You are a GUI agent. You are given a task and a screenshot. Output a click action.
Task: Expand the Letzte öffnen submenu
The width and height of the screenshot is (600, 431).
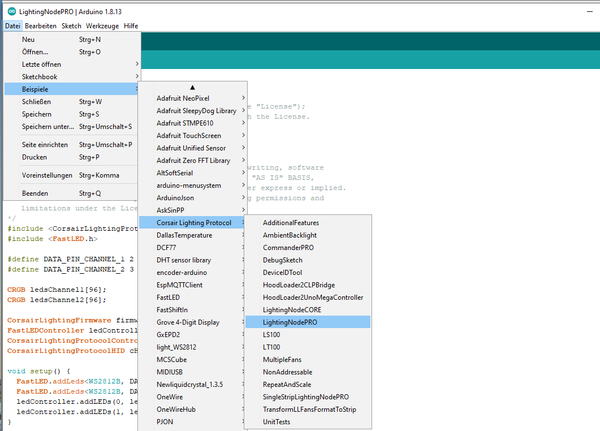click(x=48, y=63)
